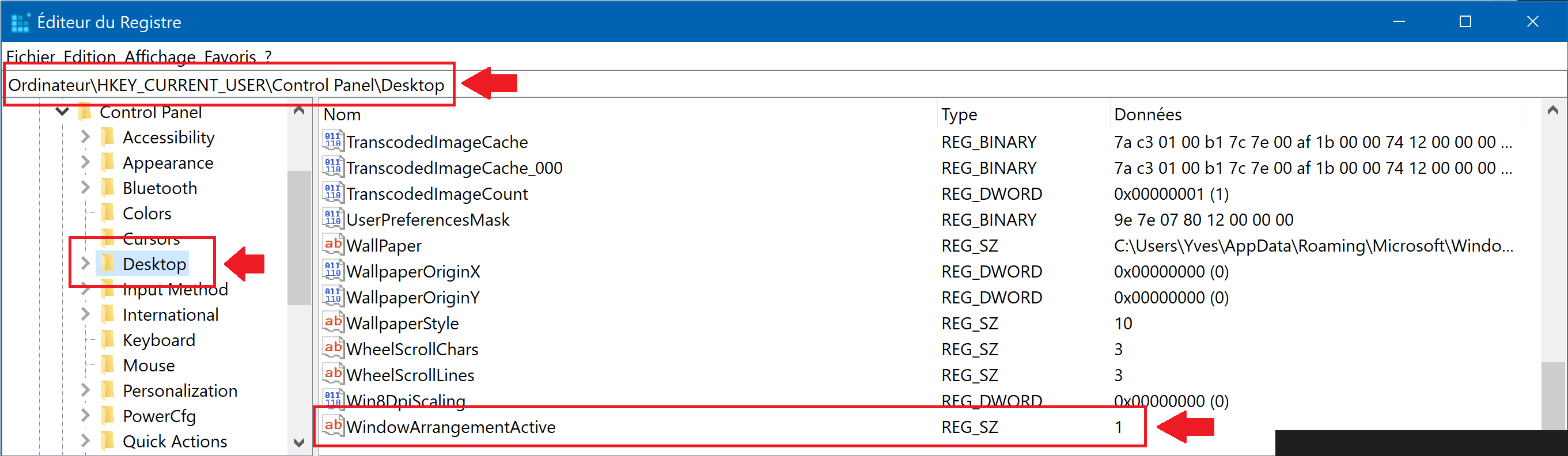This screenshot has height=456, width=1568.
Task: Open the Edition menu
Action: tap(90, 56)
